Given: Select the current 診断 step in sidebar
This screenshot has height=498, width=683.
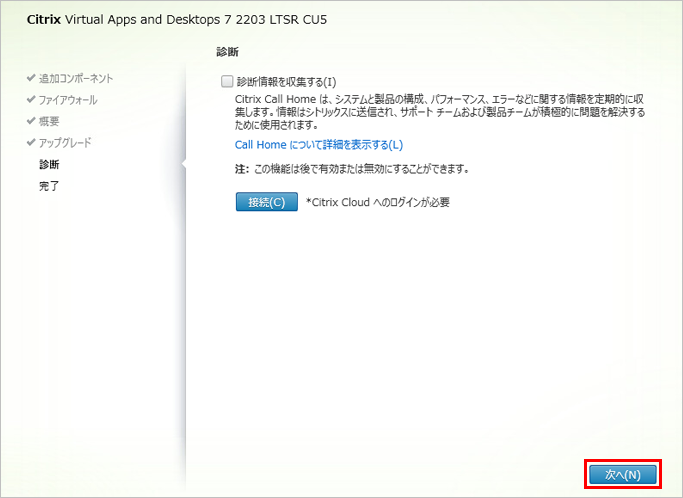Looking at the screenshot, I should coord(49,164).
